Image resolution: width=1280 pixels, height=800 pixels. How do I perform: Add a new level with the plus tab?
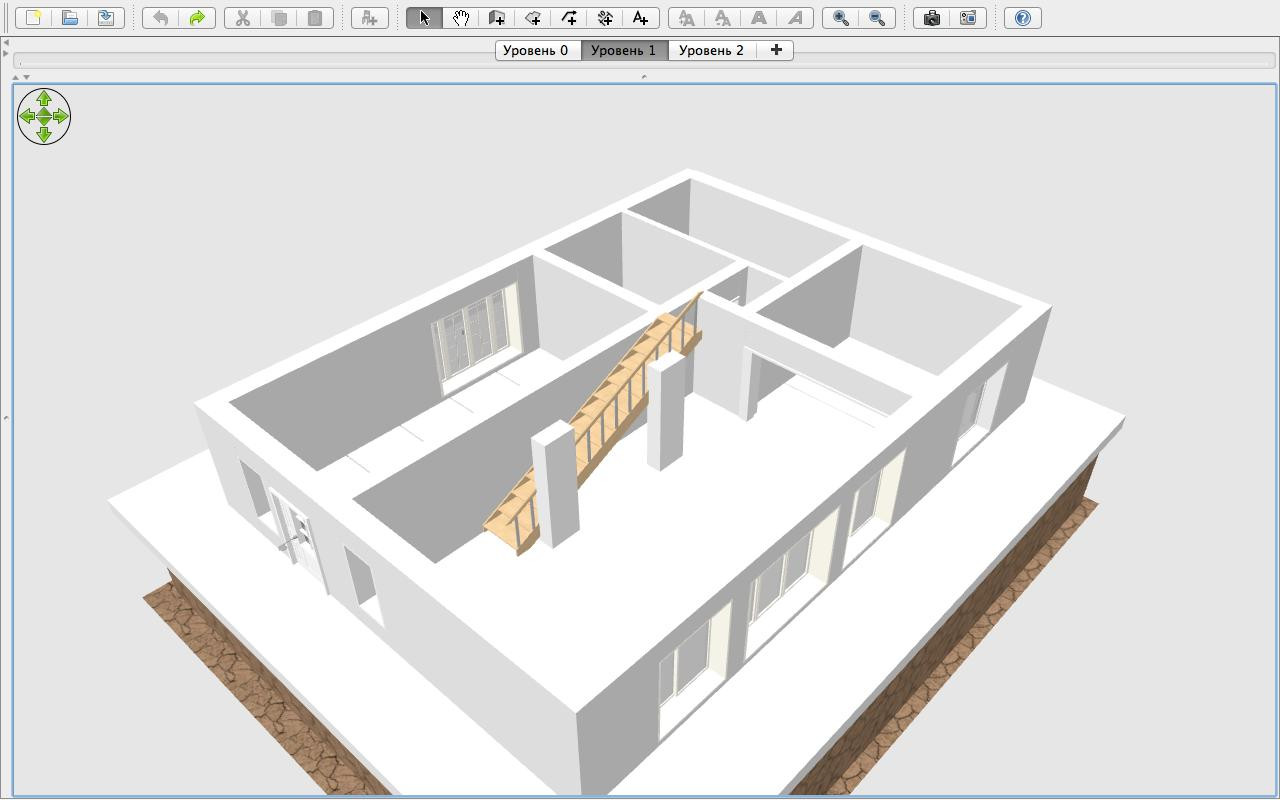coord(776,50)
